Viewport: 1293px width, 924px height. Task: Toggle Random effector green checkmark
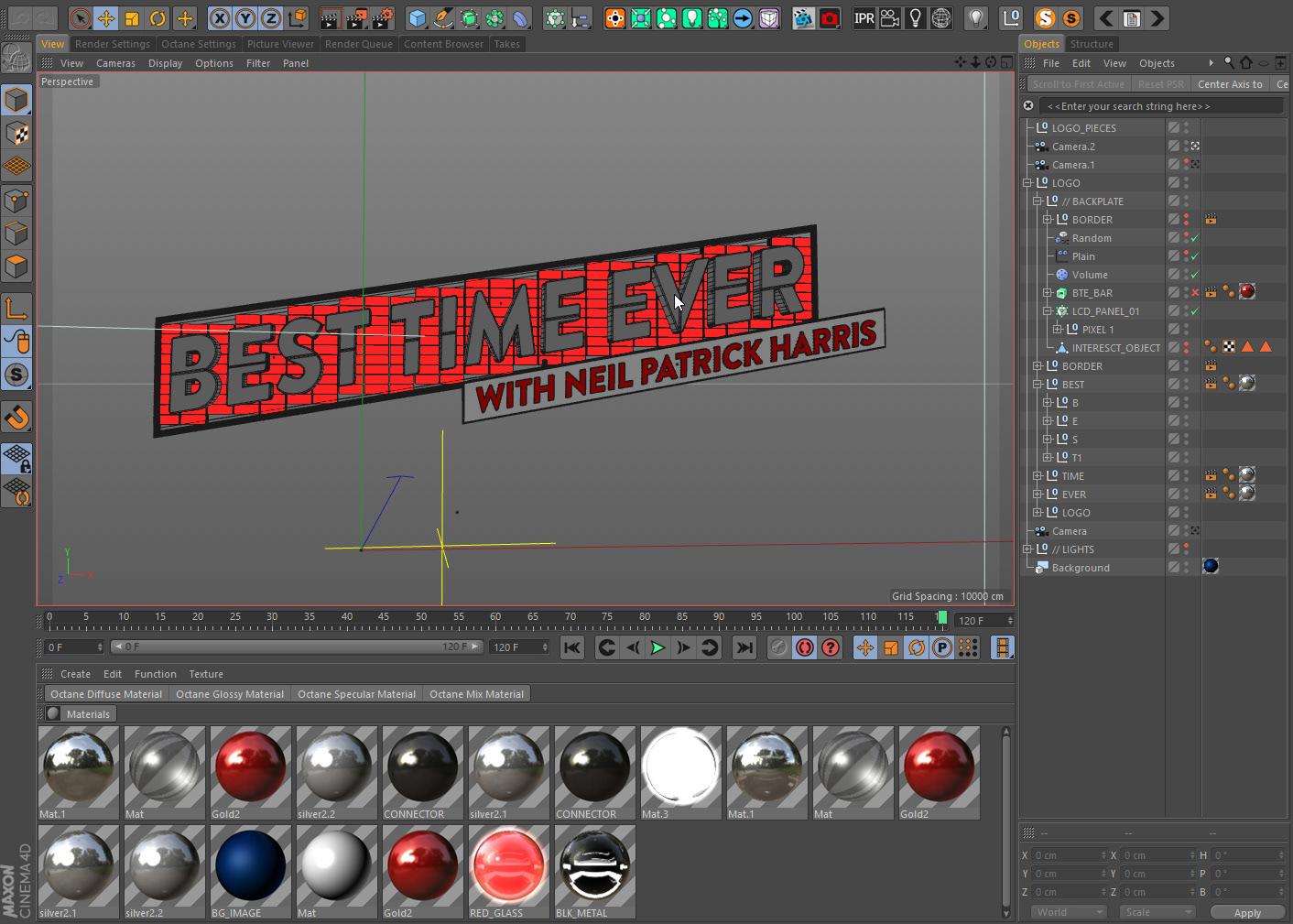[x=1195, y=238]
